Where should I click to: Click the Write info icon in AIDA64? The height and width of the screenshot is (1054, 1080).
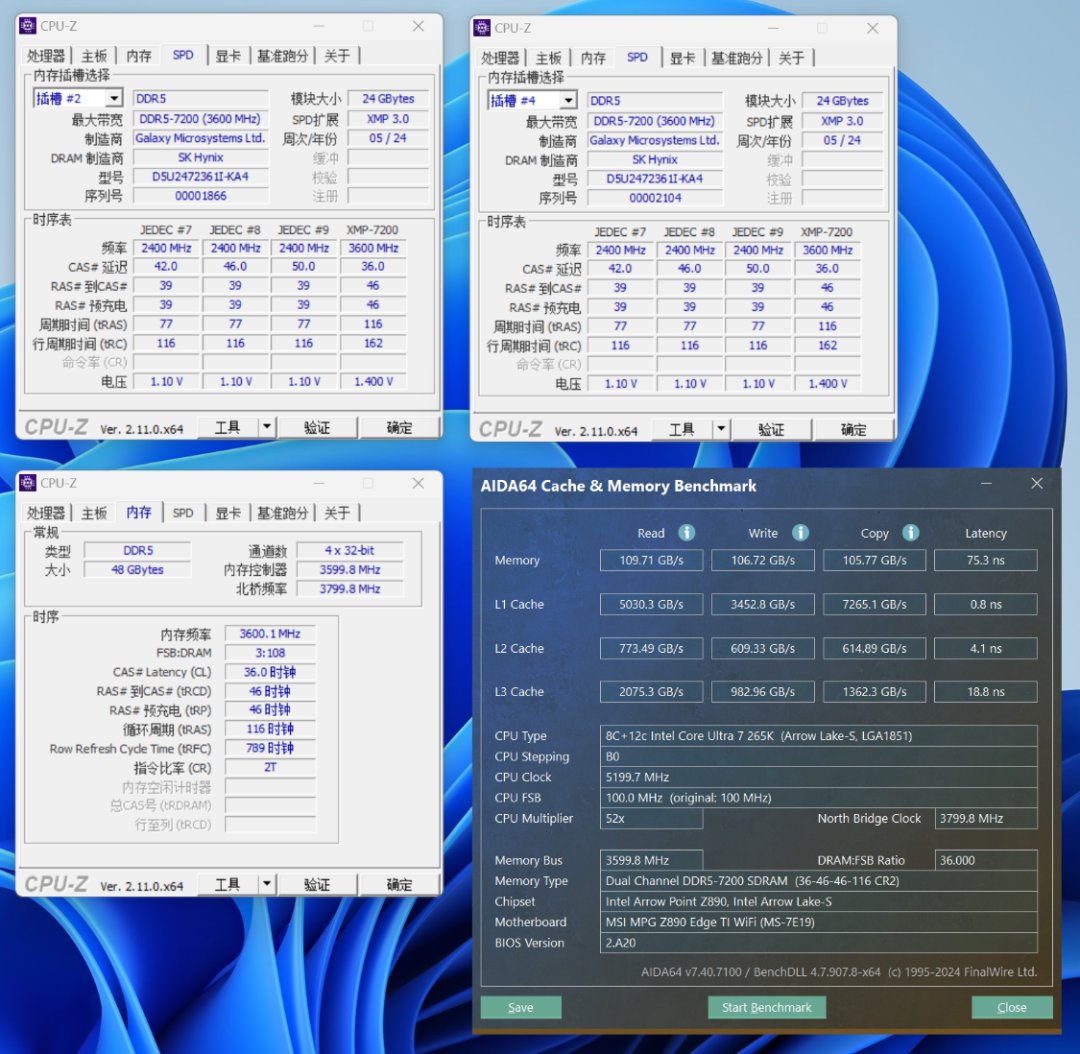(800, 533)
